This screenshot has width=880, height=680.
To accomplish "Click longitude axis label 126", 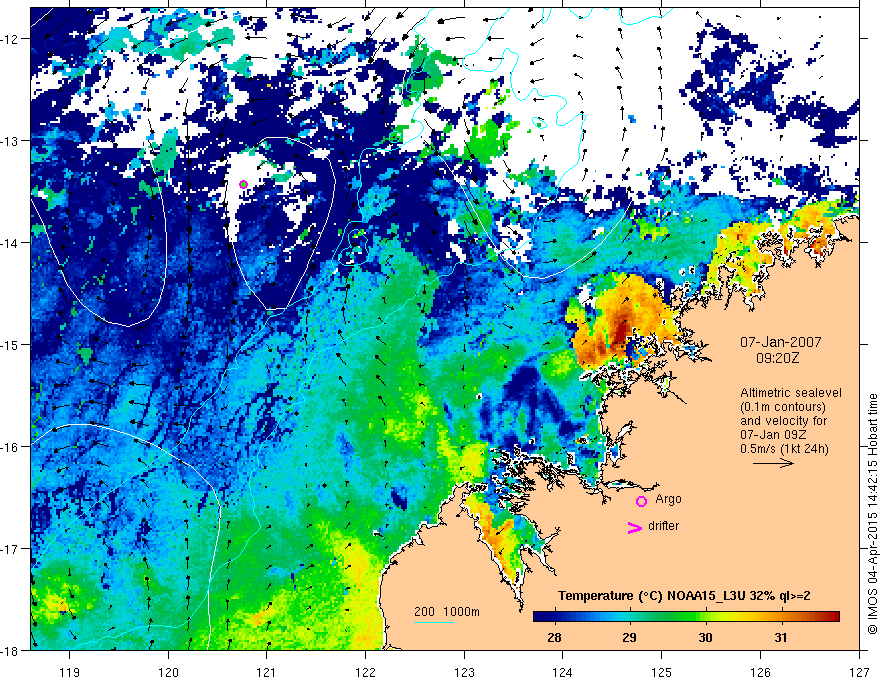I will (760, 672).
